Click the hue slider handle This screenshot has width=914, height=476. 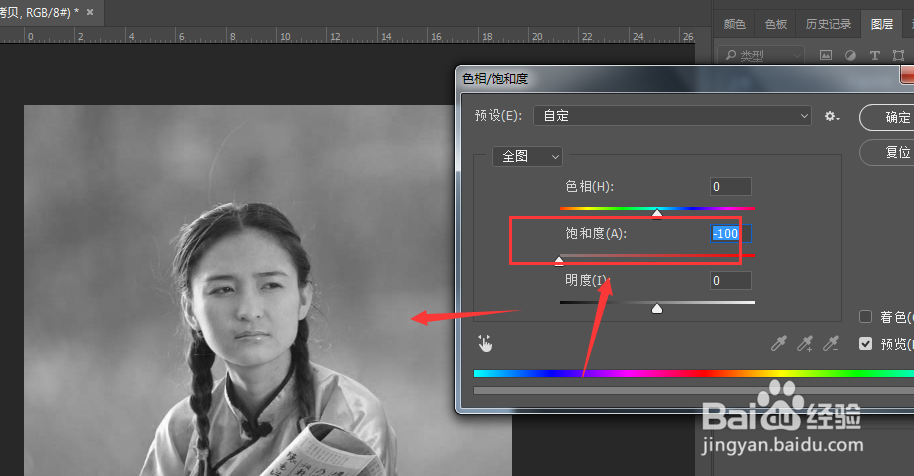pos(657,213)
